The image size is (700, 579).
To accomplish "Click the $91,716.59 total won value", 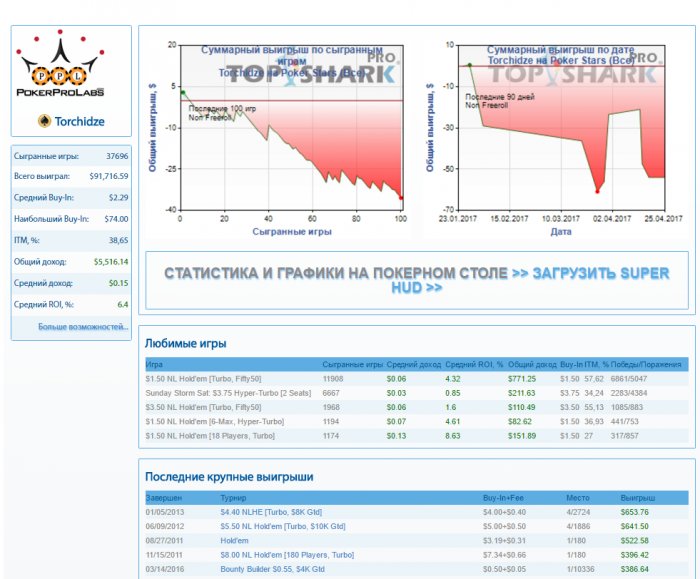I will (108, 176).
